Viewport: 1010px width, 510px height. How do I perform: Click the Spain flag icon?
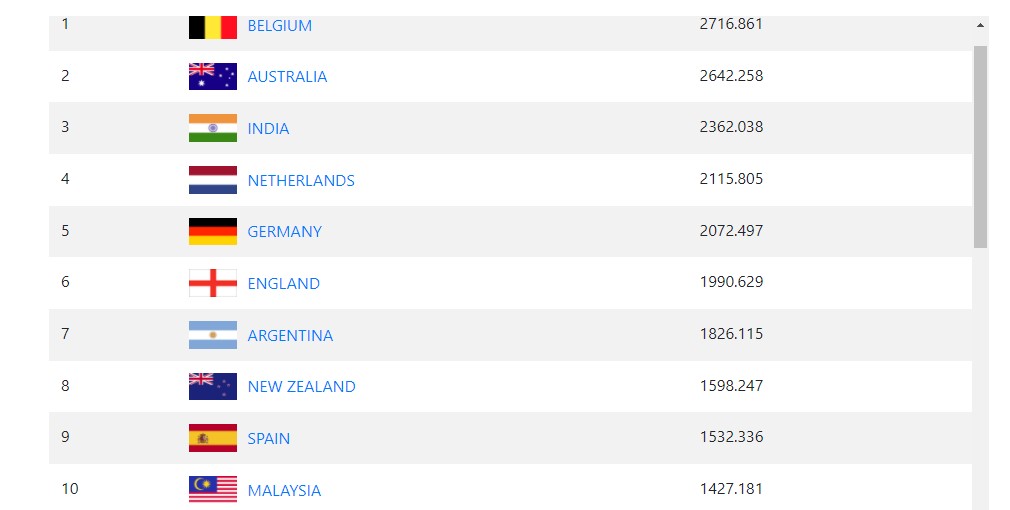pos(213,438)
